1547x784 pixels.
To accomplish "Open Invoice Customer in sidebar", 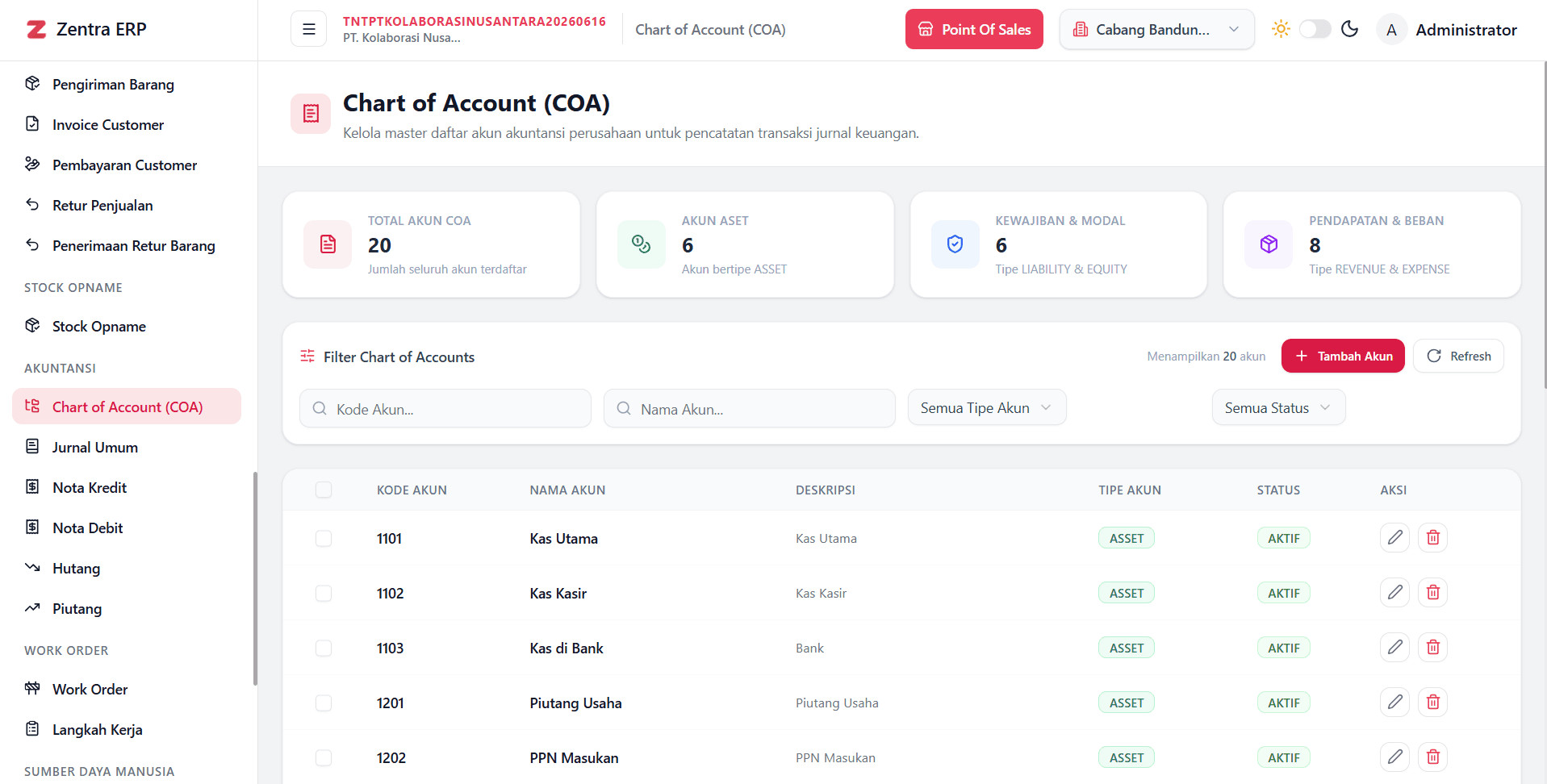I will (x=127, y=124).
